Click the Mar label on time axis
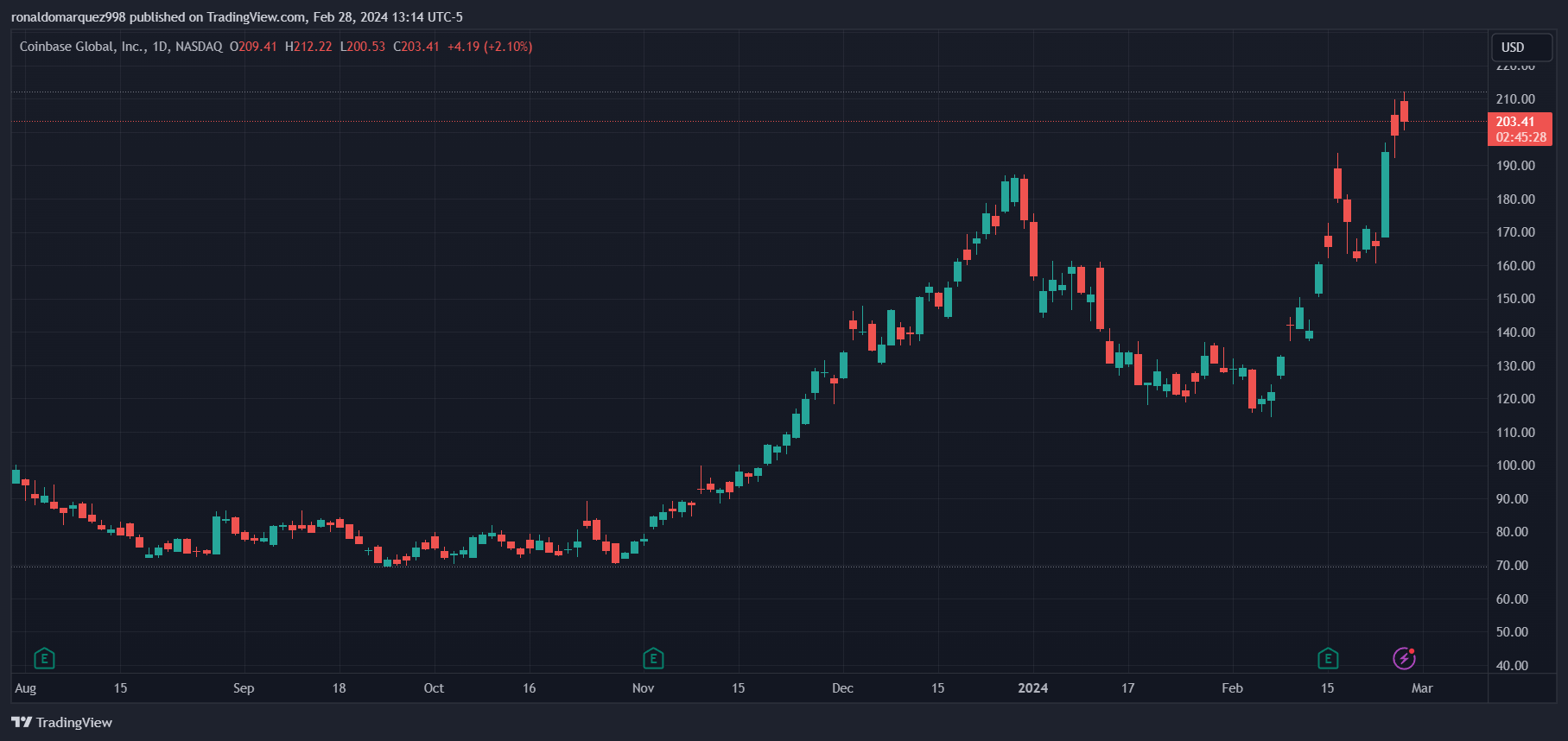Screen dimensions: 1568x741 pyautogui.click(x=1422, y=688)
